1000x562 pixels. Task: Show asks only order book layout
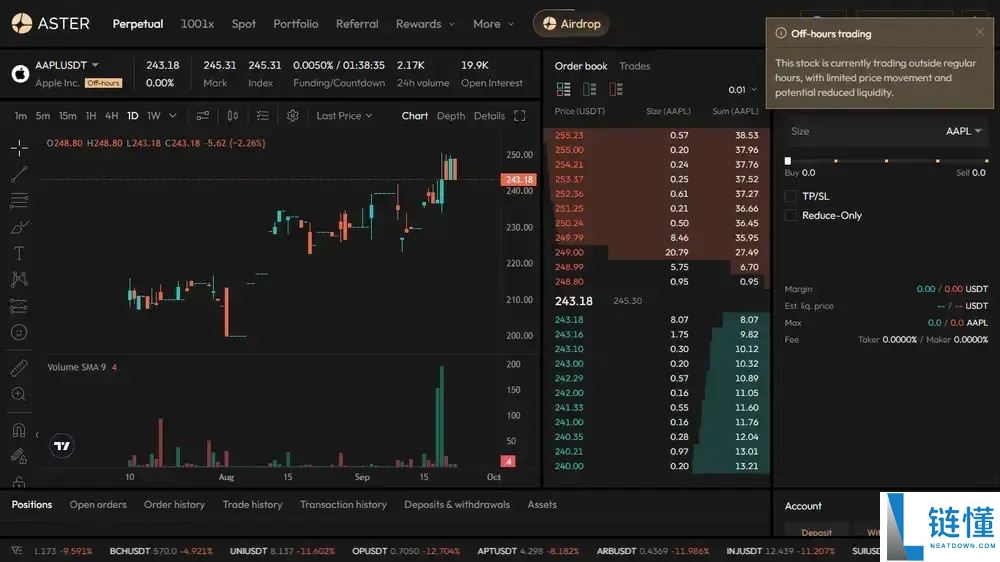616,89
